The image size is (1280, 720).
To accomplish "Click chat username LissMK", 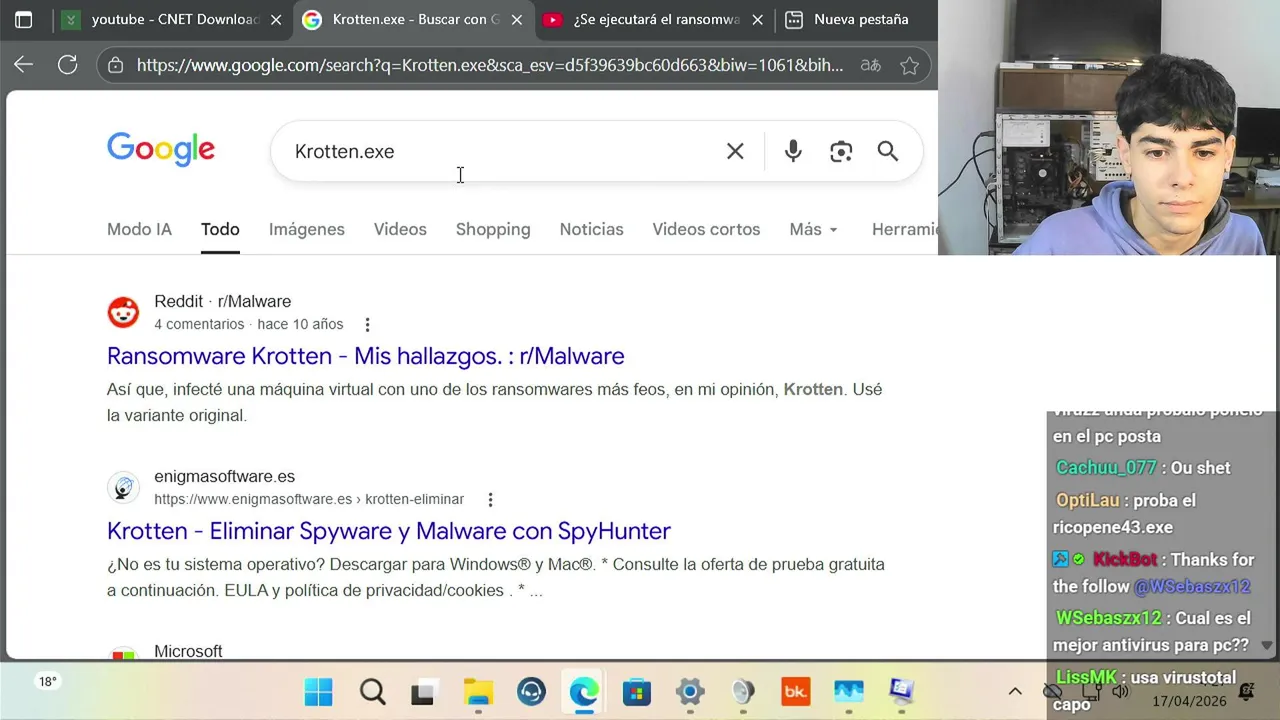I will click(1087, 678).
